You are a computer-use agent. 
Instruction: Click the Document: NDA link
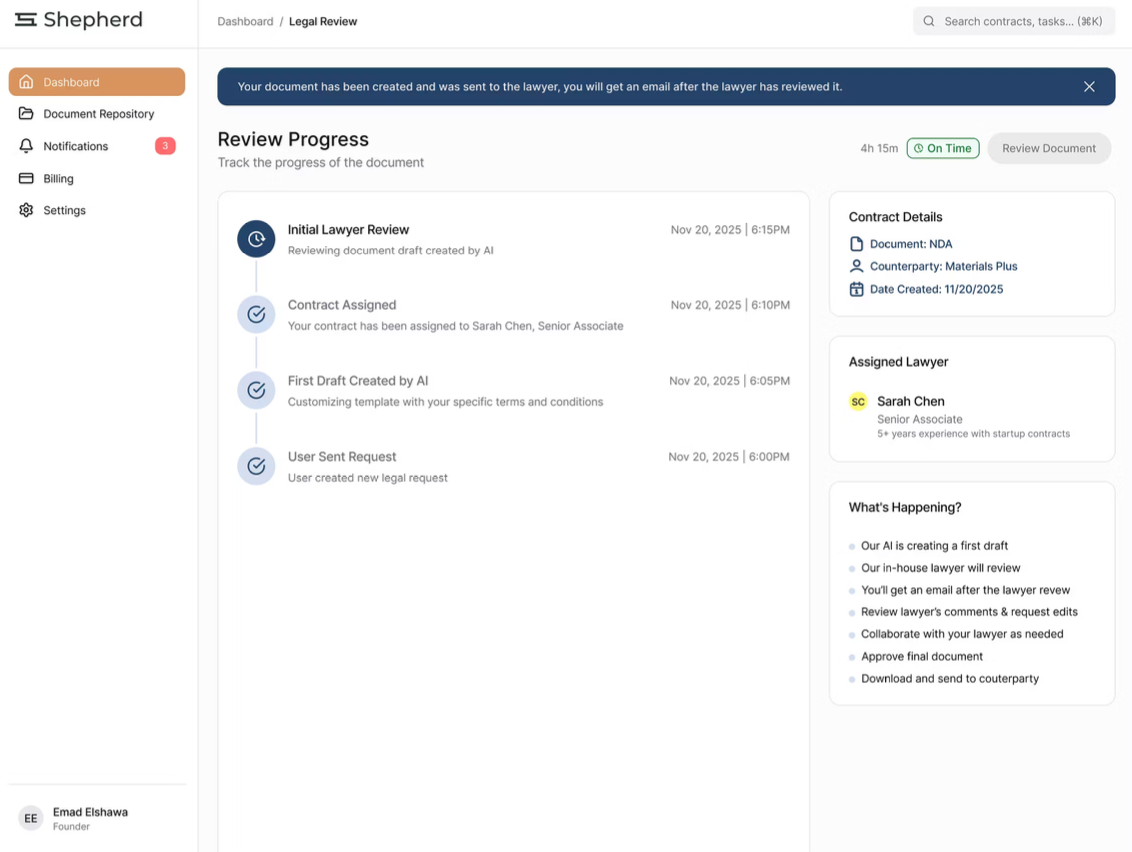tap(910, 244)
